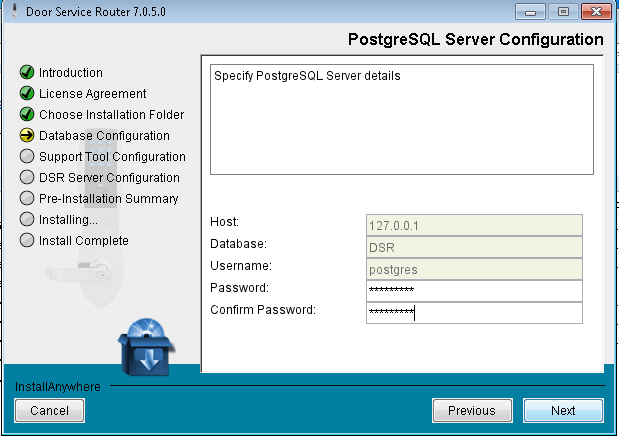The image size is (619, 436).
Task: Click the Host: label
Action: 224,222
